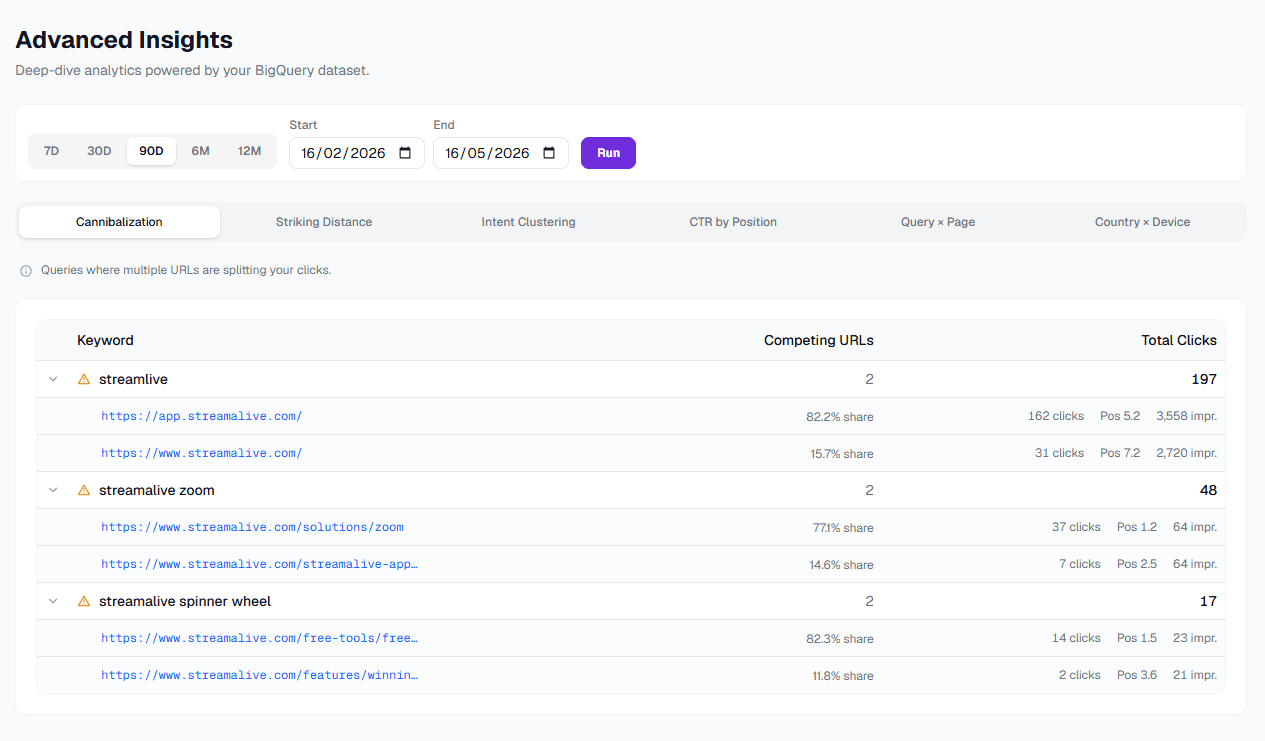Click the streamalive zoom keyword text
This screenshot has height=741, width=1265.
157,490
